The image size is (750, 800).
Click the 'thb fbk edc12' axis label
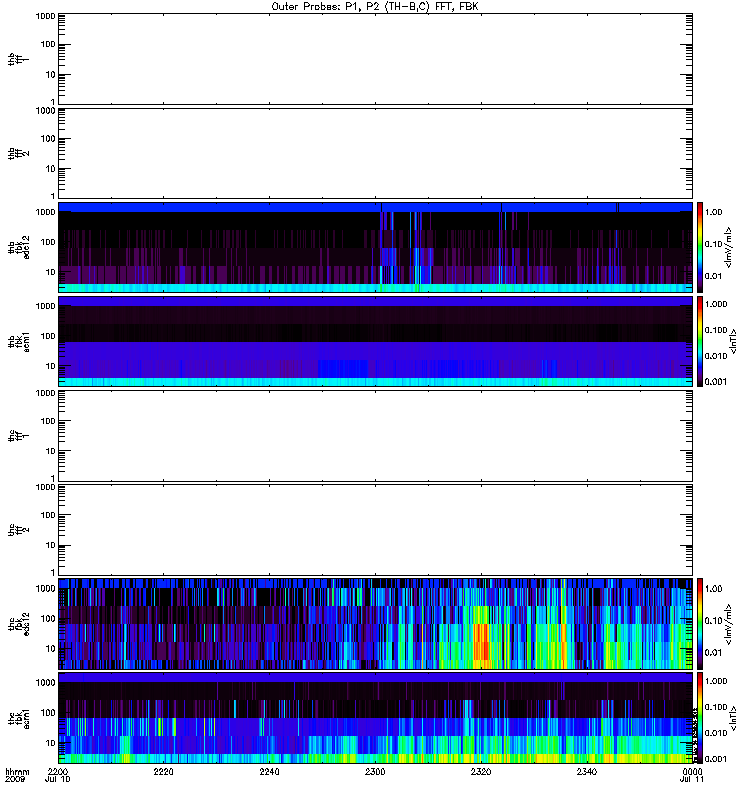19,247
